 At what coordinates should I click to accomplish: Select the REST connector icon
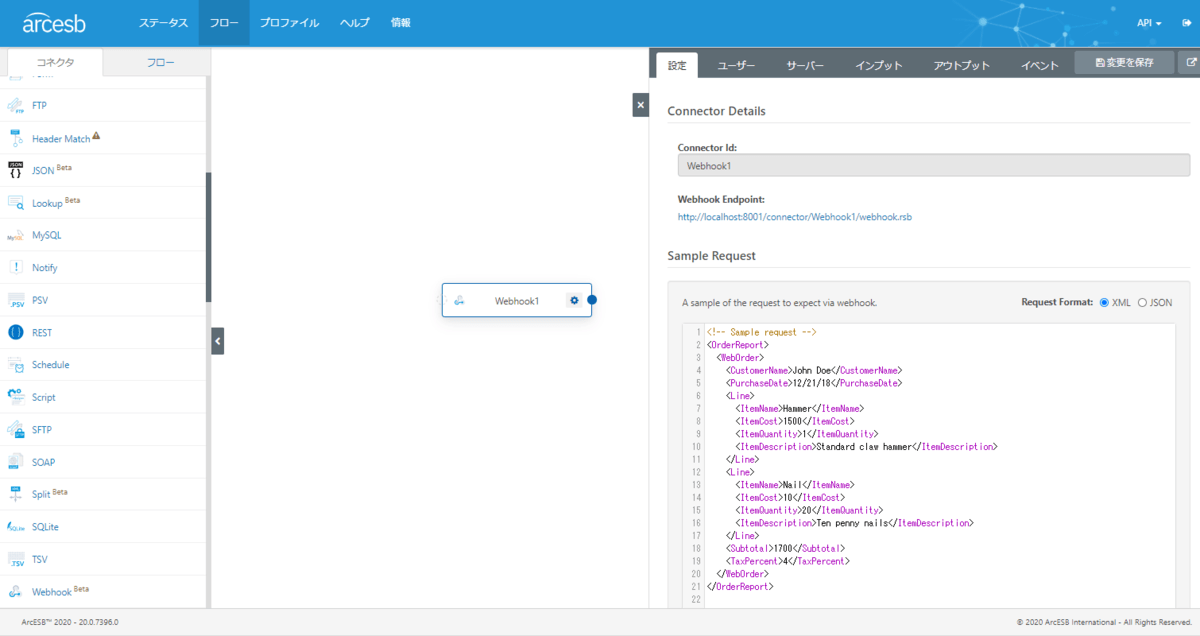click(16, 332)
